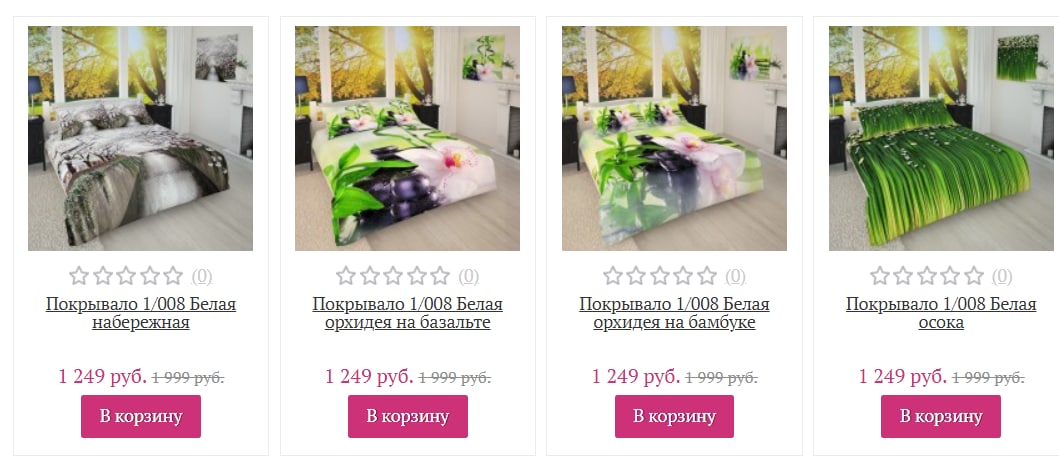Give Белая набережная a one-star rating
This screenshot has width=1059, height=462.
tap(79, 276)
